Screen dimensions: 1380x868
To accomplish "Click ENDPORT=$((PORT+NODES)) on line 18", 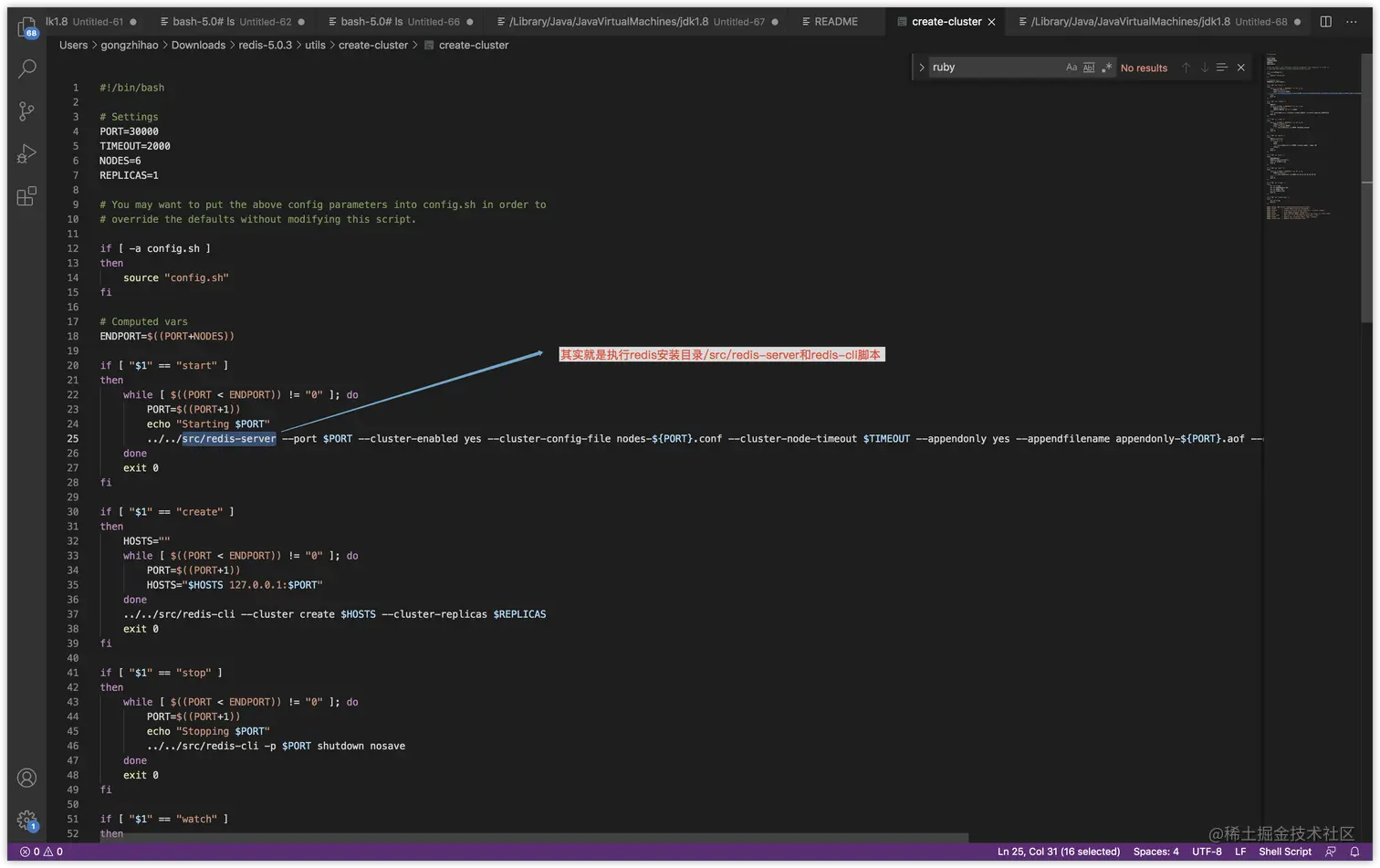I will click(167, 336).
